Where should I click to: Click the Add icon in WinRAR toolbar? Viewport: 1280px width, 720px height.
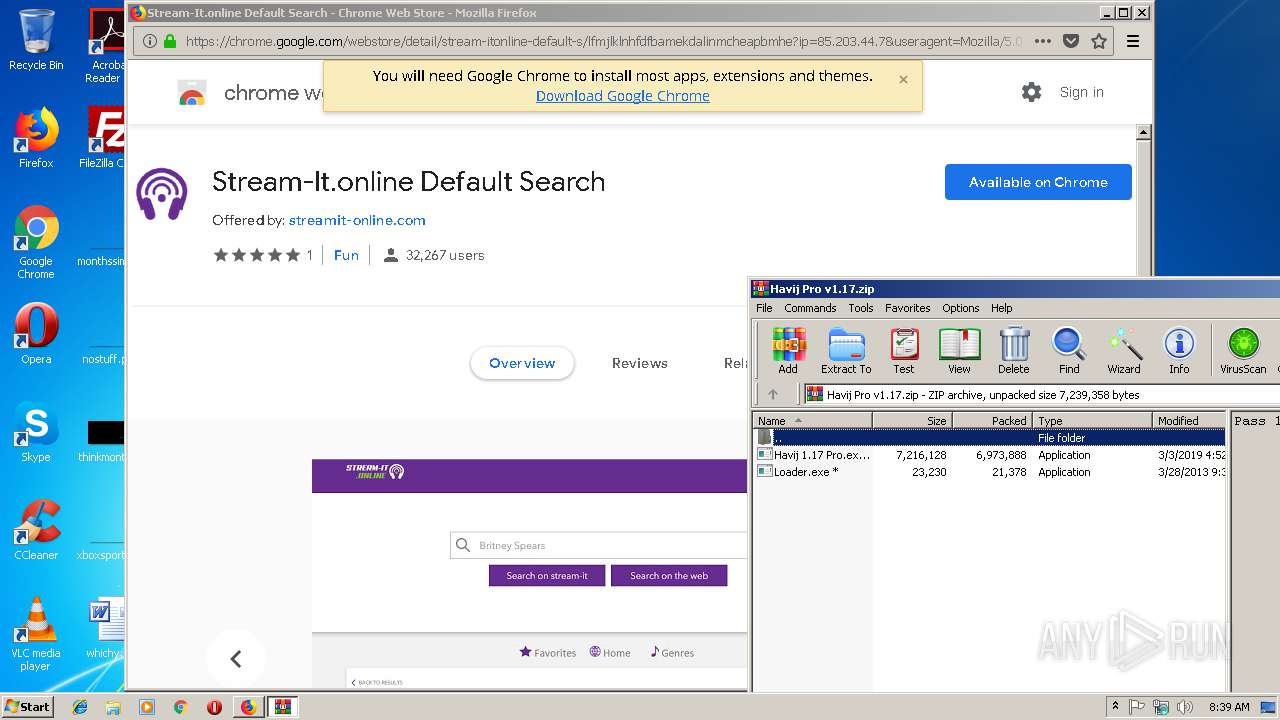(x=788, y=350)
